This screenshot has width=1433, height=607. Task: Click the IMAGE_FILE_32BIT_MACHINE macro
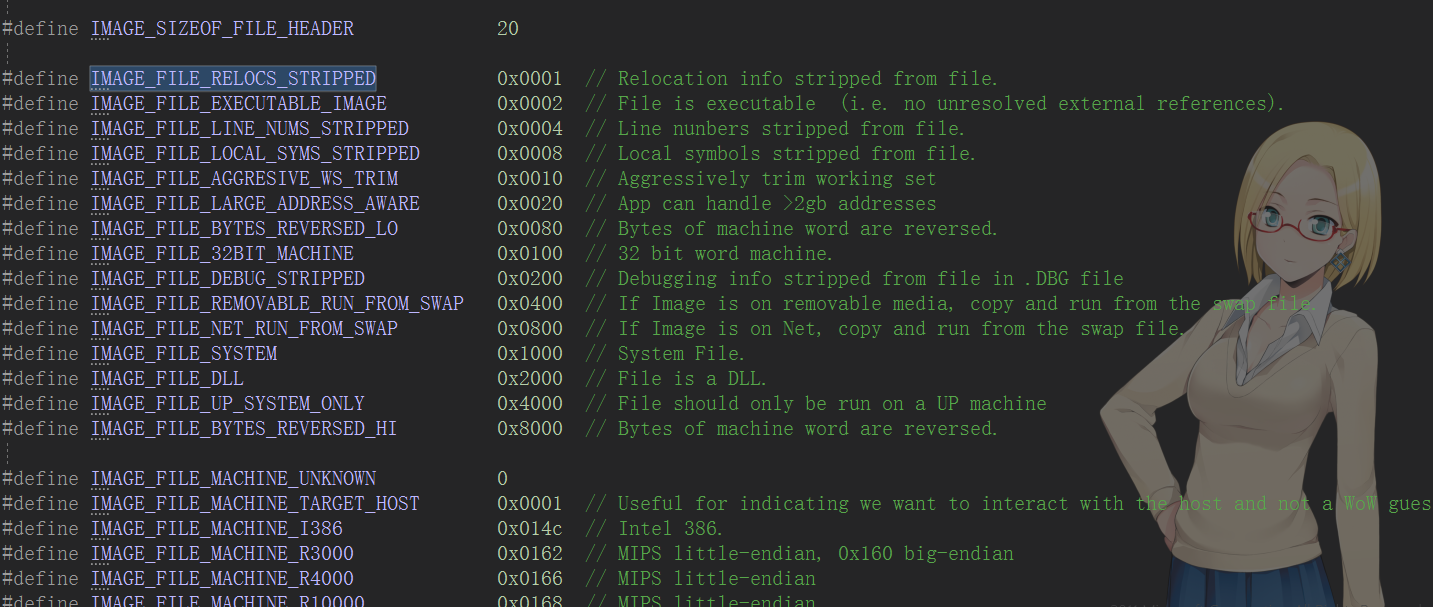point(222,254)
